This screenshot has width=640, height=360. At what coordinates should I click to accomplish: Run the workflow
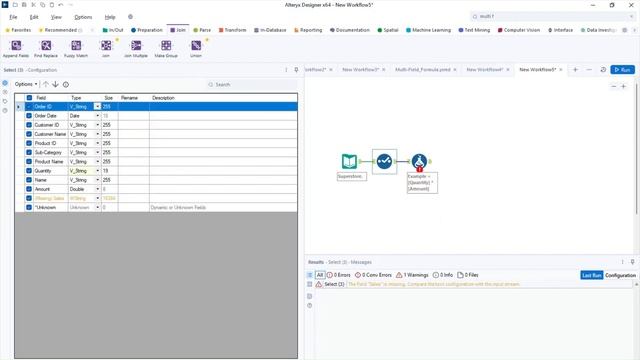(622, 70)
